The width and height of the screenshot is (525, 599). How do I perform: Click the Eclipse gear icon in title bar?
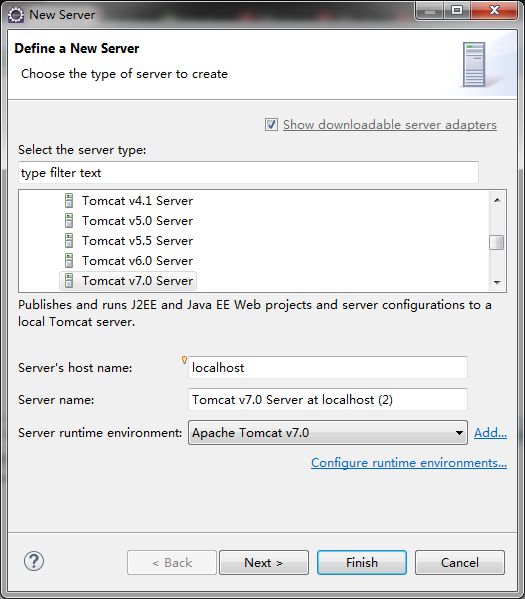[x=16, y=15]
